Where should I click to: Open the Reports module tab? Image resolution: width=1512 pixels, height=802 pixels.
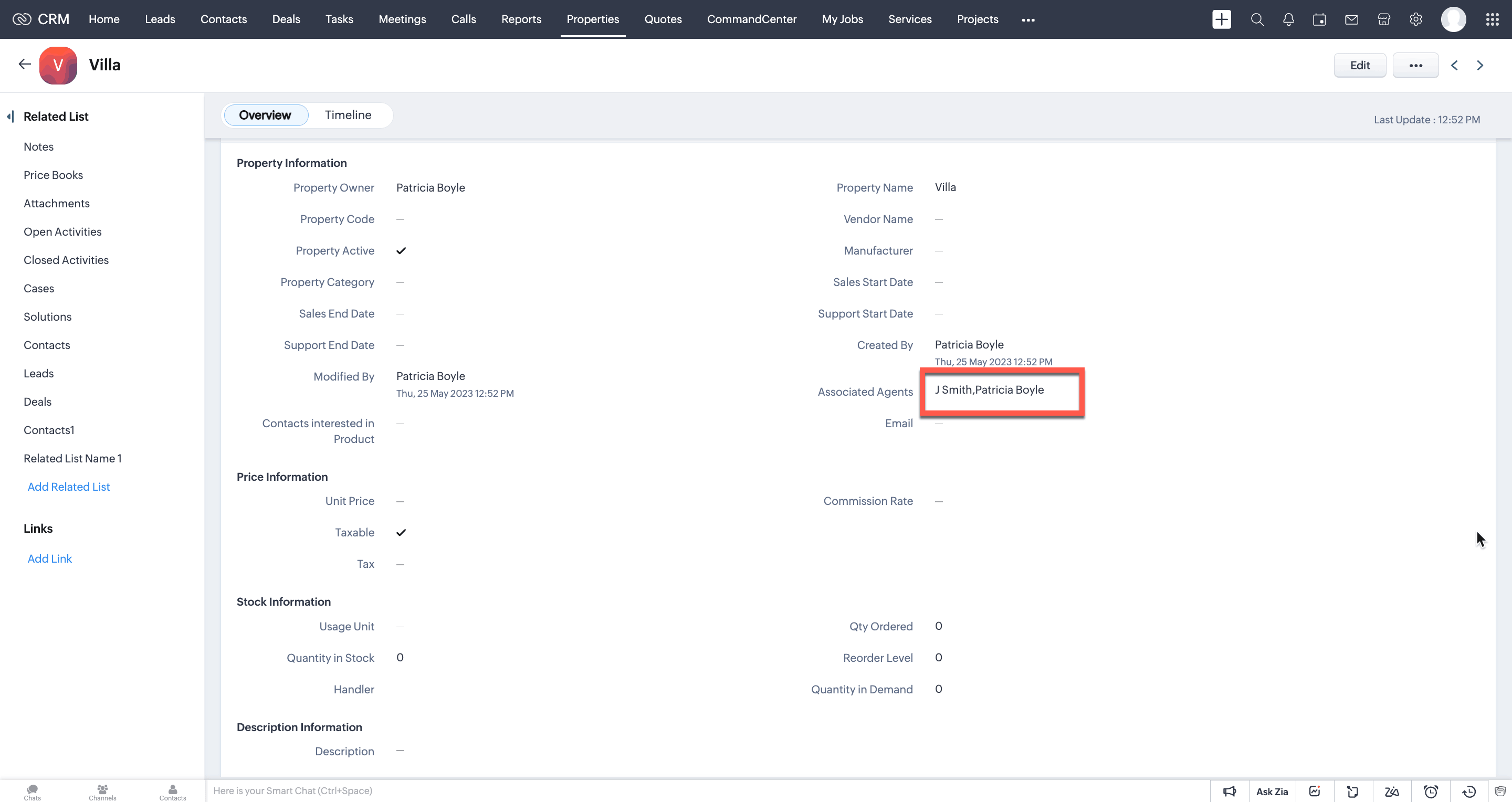521,19
